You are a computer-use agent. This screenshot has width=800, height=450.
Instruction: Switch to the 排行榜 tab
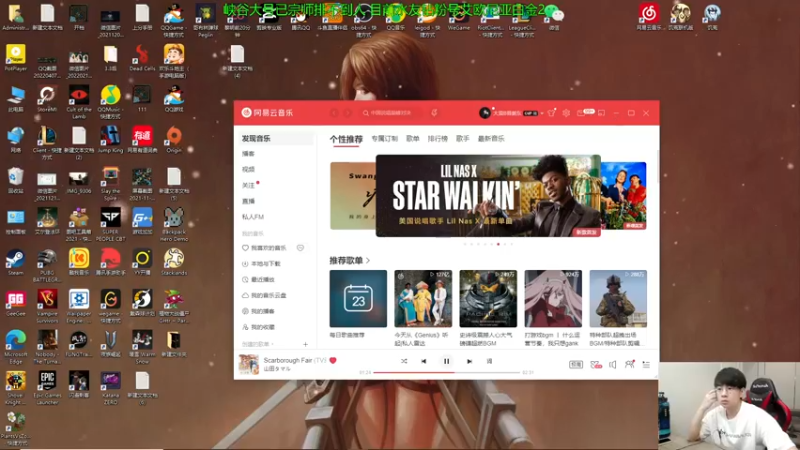coord(437,138)
